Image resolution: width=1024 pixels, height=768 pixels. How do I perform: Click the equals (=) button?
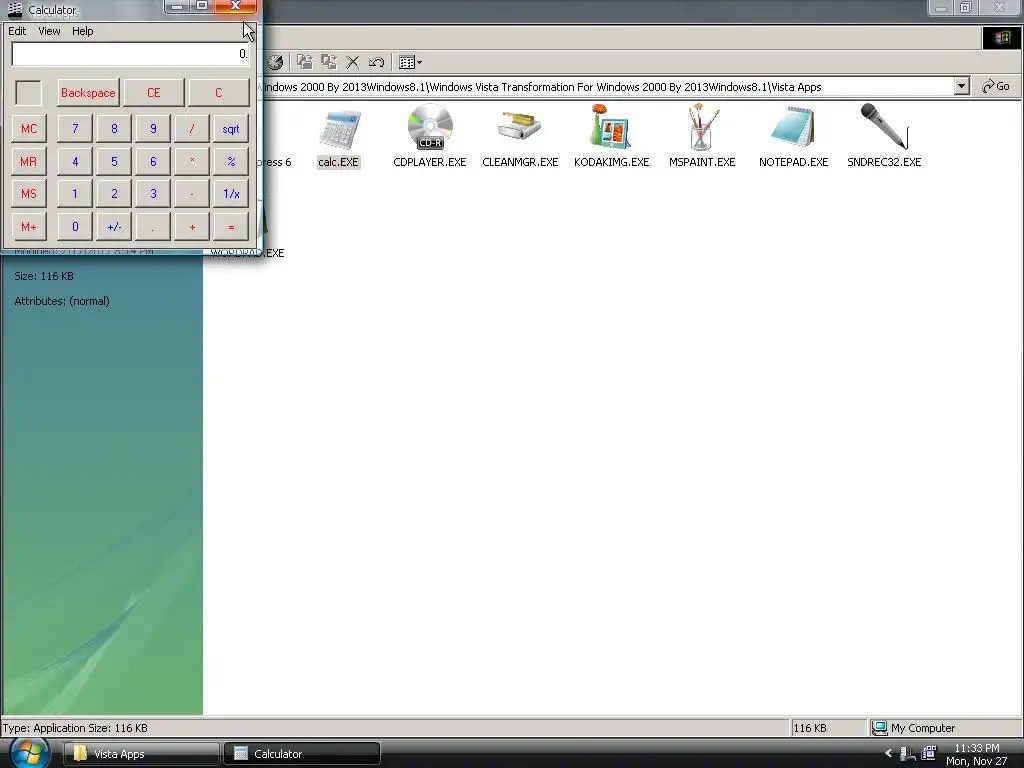pos(231,227)
